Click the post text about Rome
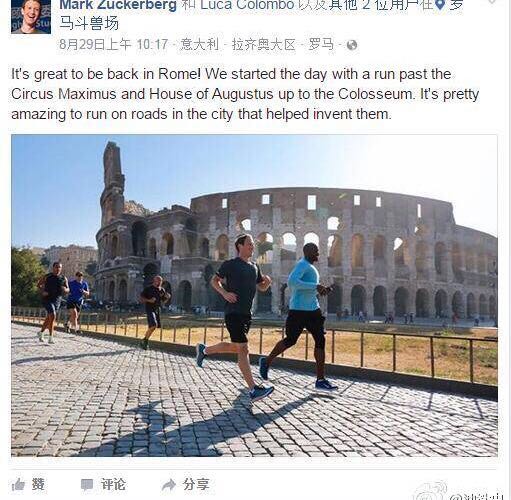511x500 pixels. coord(245,94)
